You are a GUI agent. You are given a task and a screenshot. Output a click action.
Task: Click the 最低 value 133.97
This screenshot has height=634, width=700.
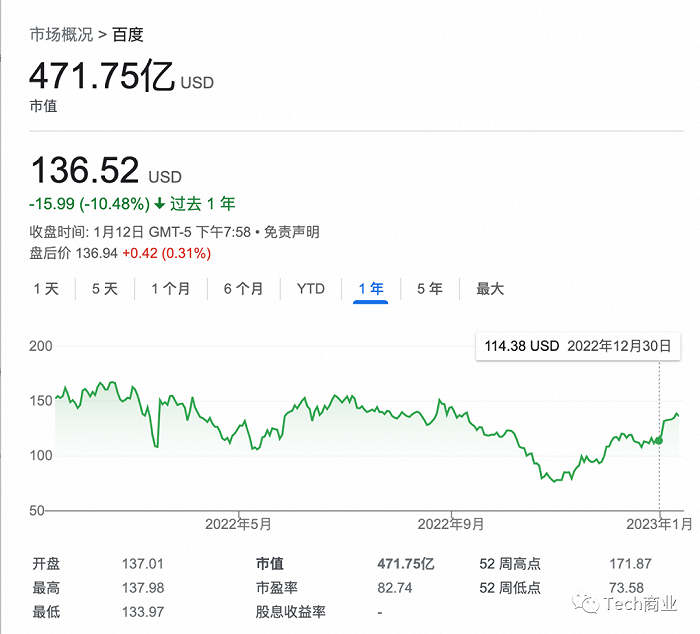(143, 612)
